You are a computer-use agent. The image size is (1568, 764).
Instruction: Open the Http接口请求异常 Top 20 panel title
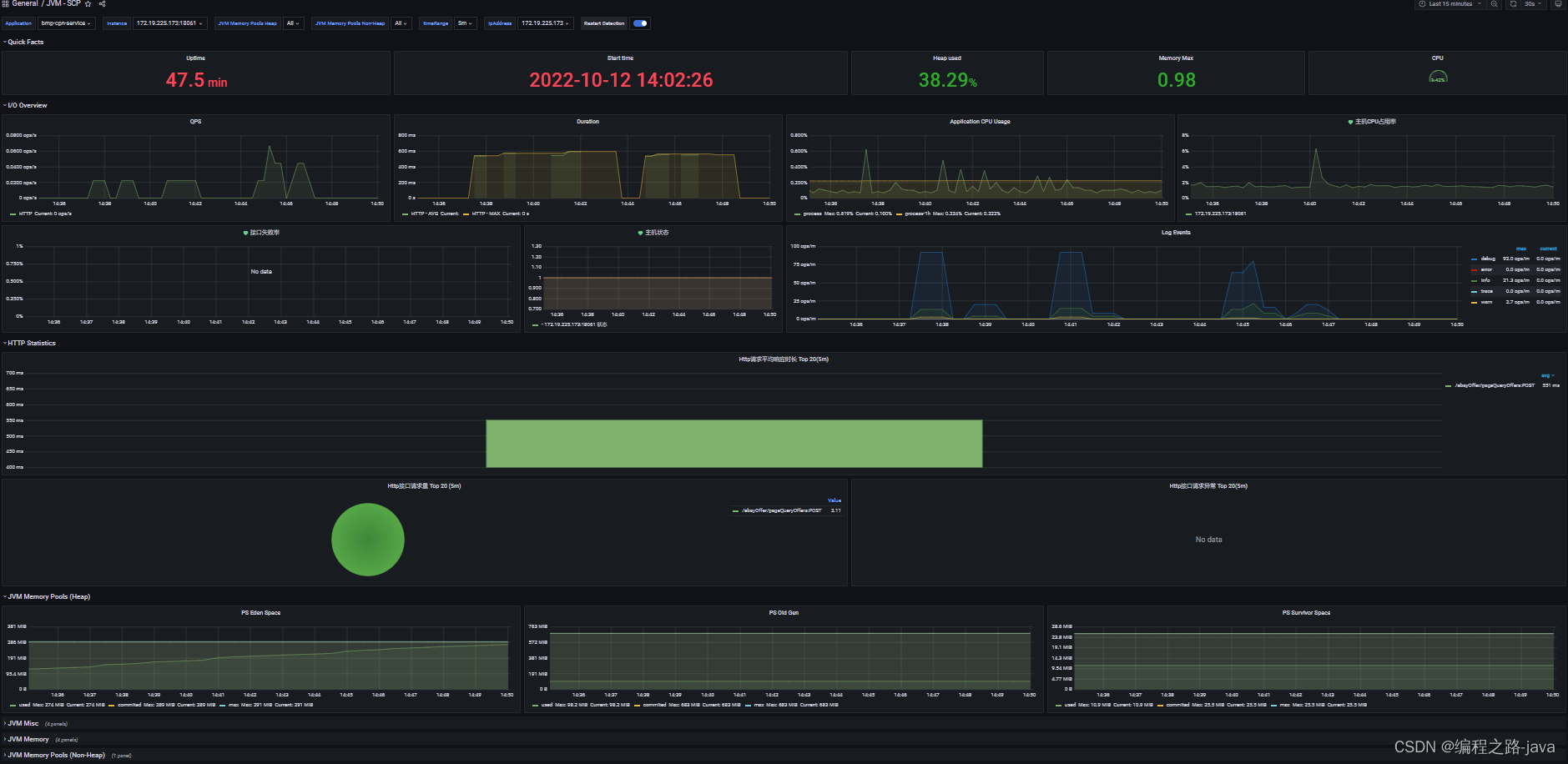(x=1208, y=486)
